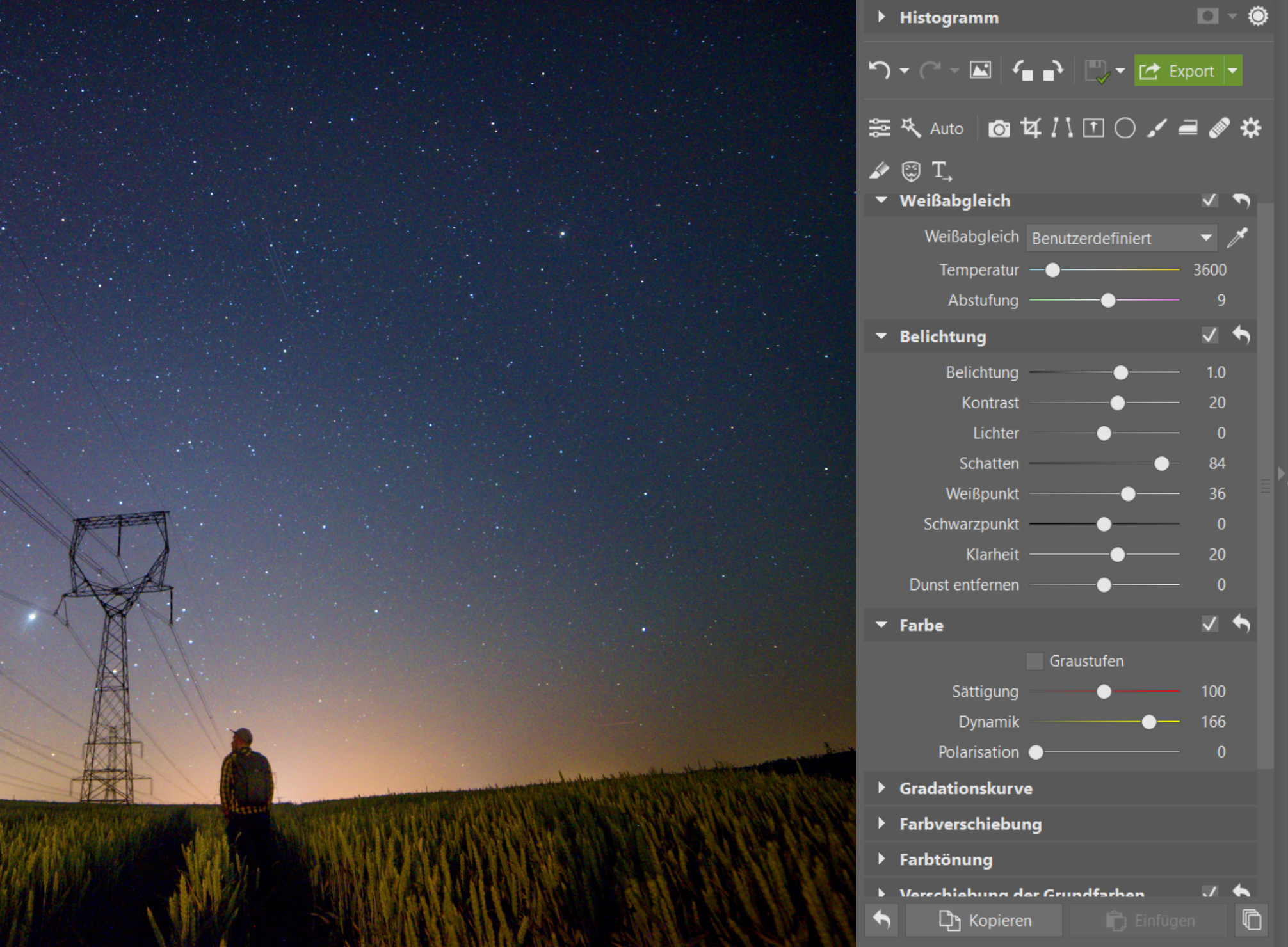Screen dimensions: 1288x947
Task: Click the Kopieren button
Action: [x=984, y=920]
